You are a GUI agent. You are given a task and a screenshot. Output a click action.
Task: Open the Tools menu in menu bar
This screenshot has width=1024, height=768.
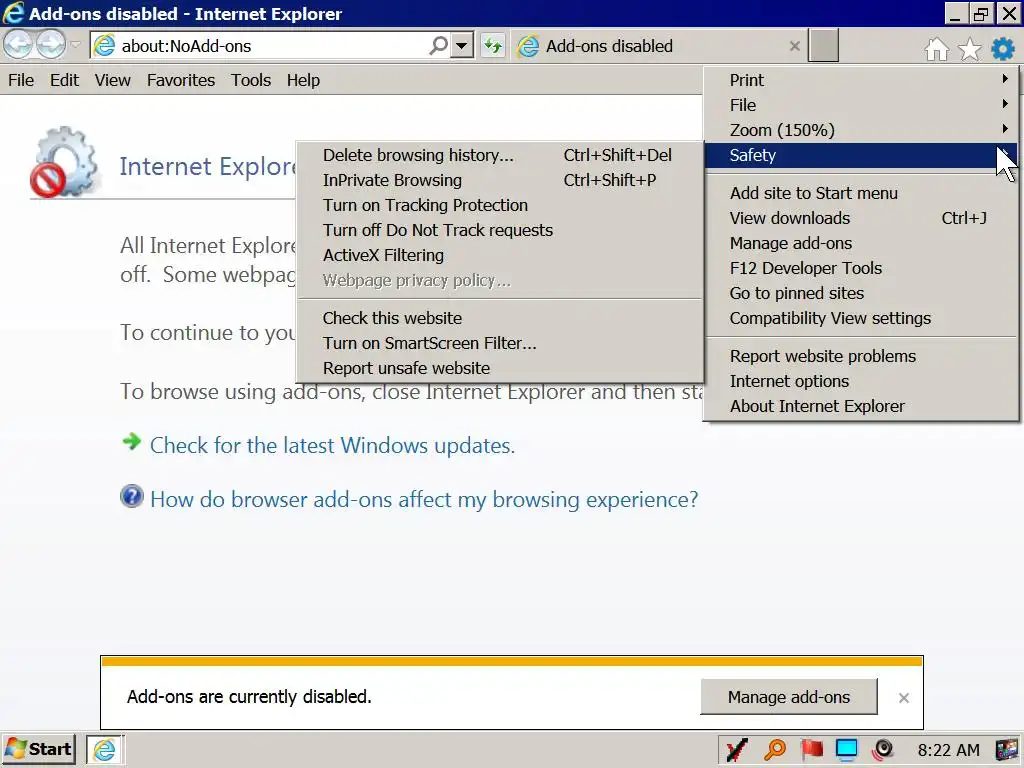tap(251, 80)
